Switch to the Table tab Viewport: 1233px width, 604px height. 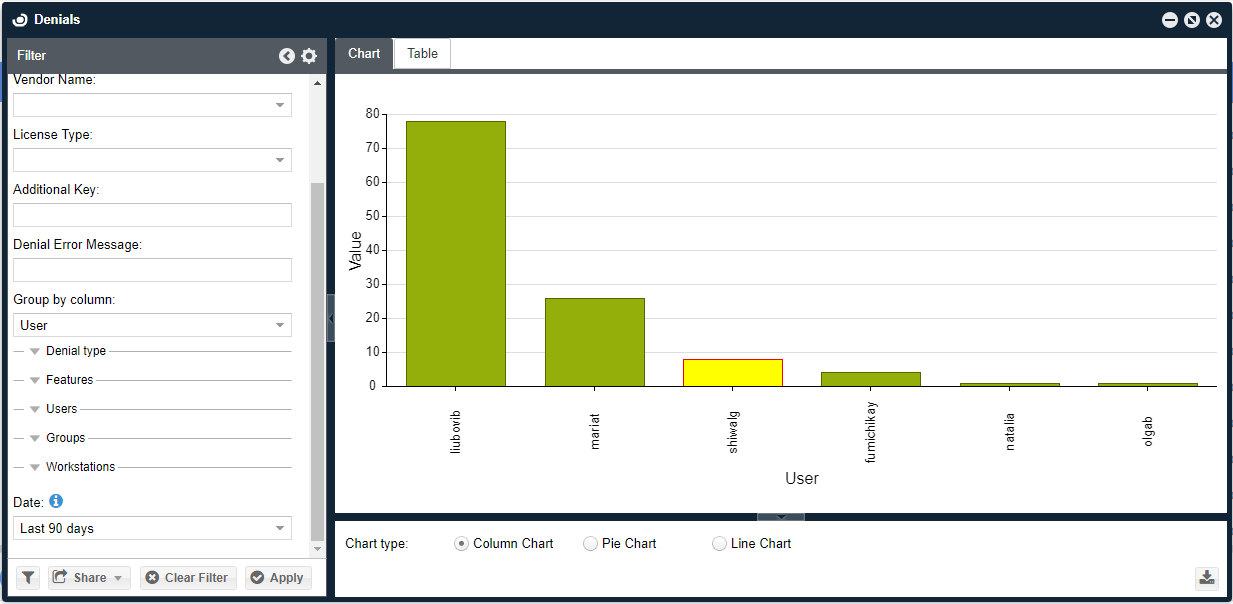(422, 54)
